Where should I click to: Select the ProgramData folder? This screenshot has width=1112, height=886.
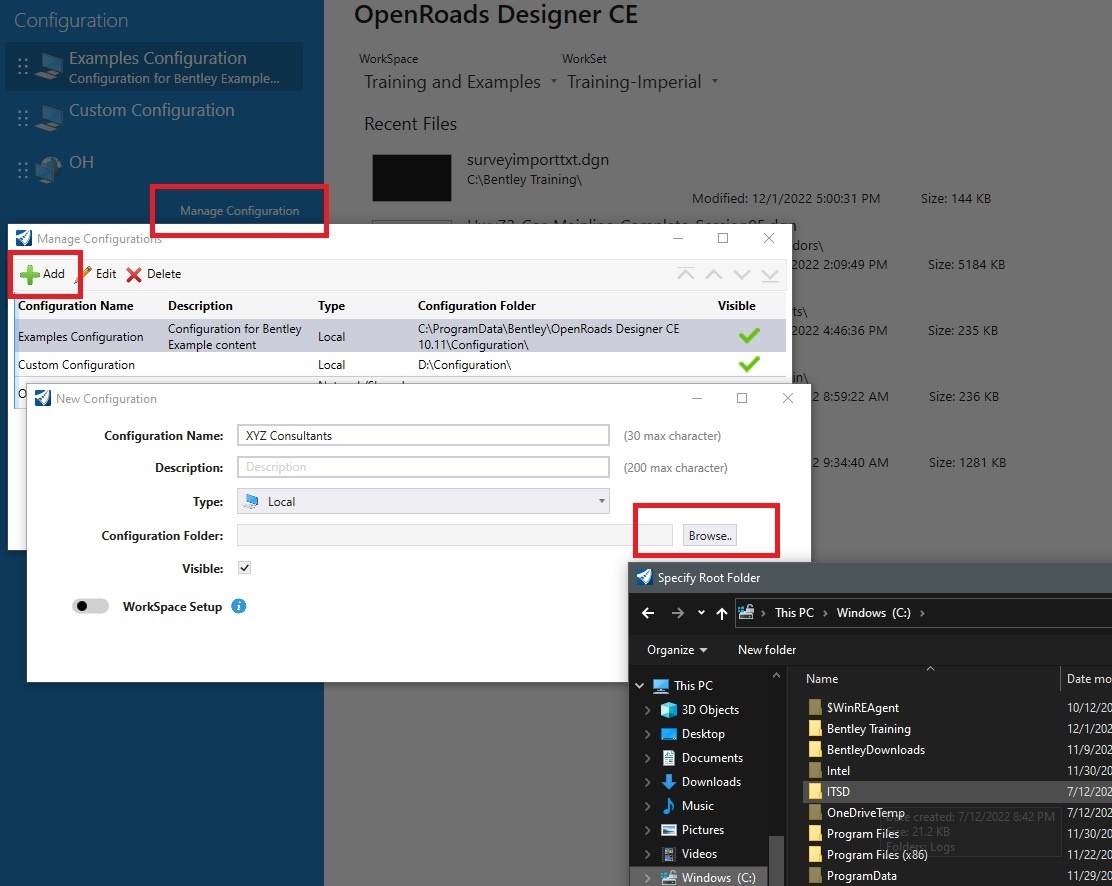coord(862,876)
